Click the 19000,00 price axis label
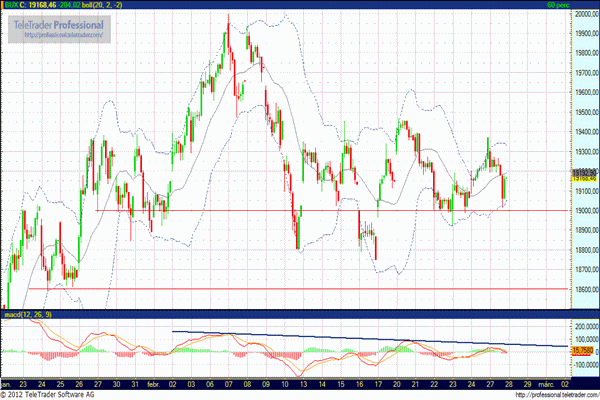 [x=586, y=211]
